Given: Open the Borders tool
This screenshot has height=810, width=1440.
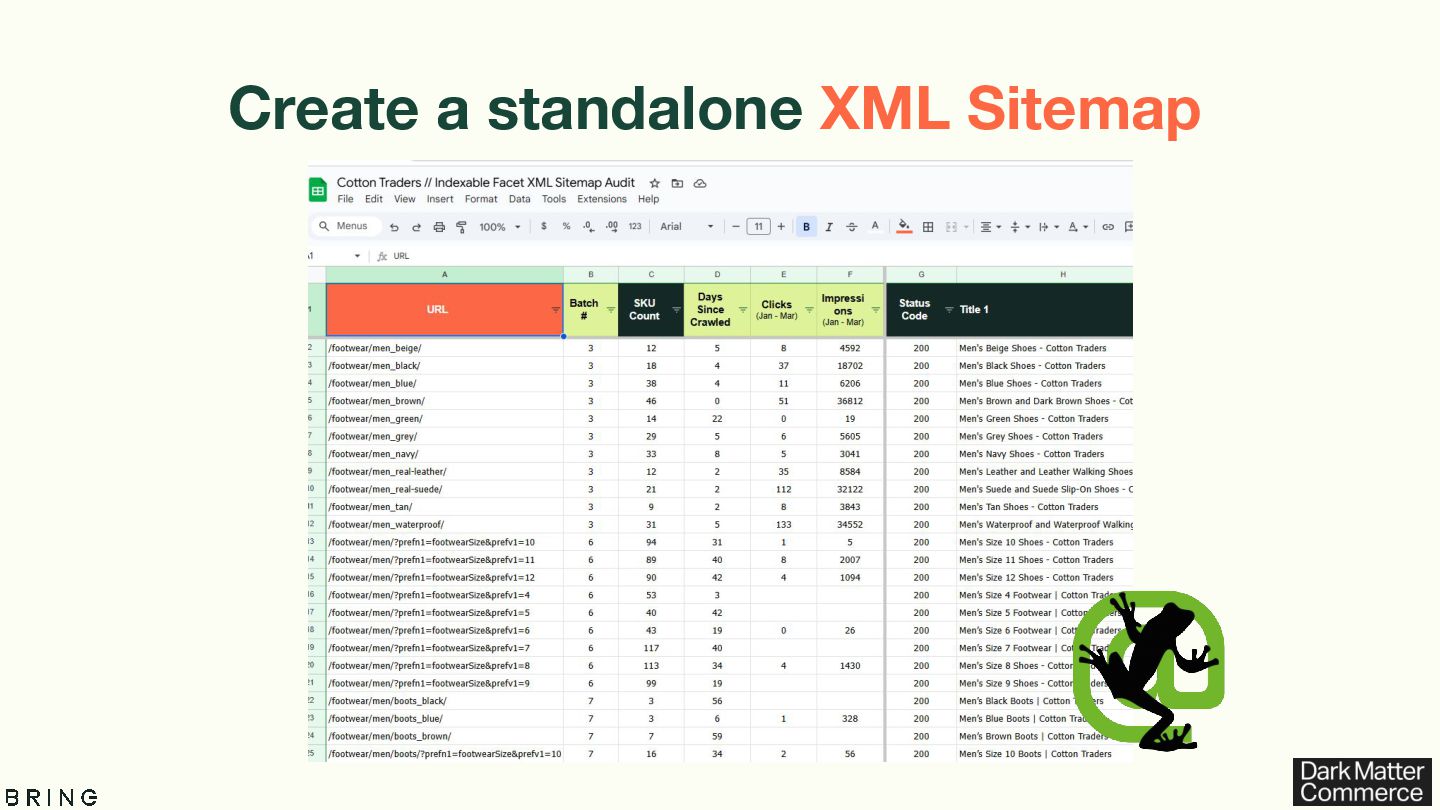Looking at the screenshot, I should (x=928, y=227).
